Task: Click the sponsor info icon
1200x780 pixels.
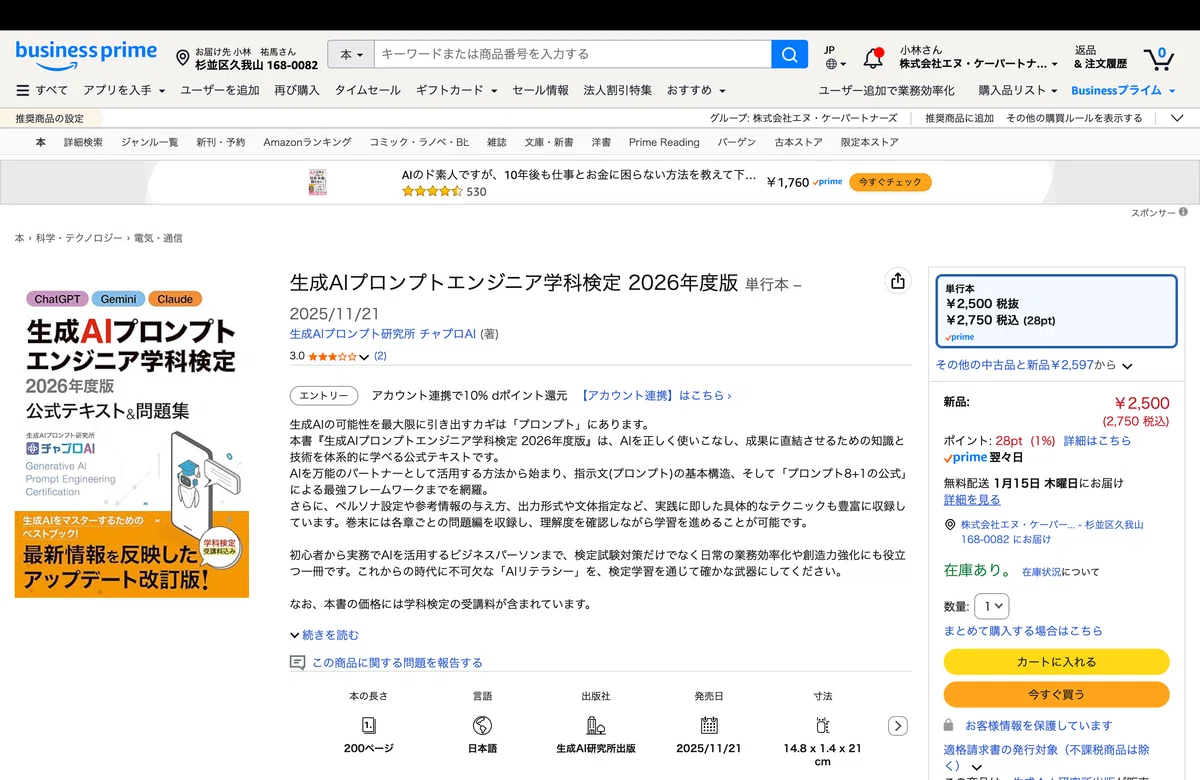Action: pos(1183,212)
